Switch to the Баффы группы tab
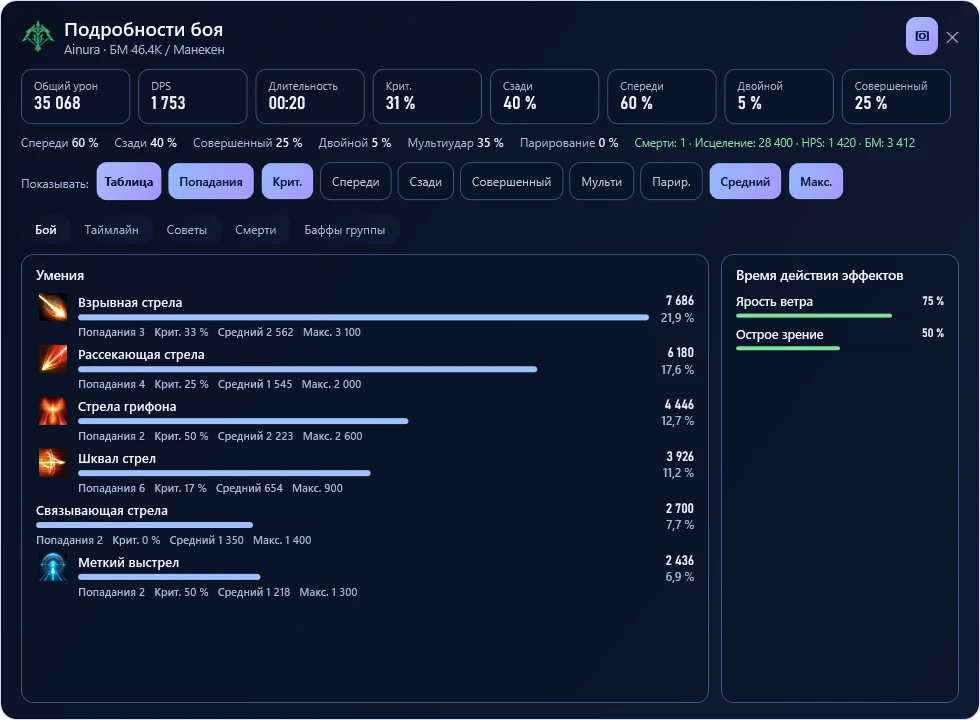Image resolution: width=980 pixels, height=720 pixels. point(344,230)
